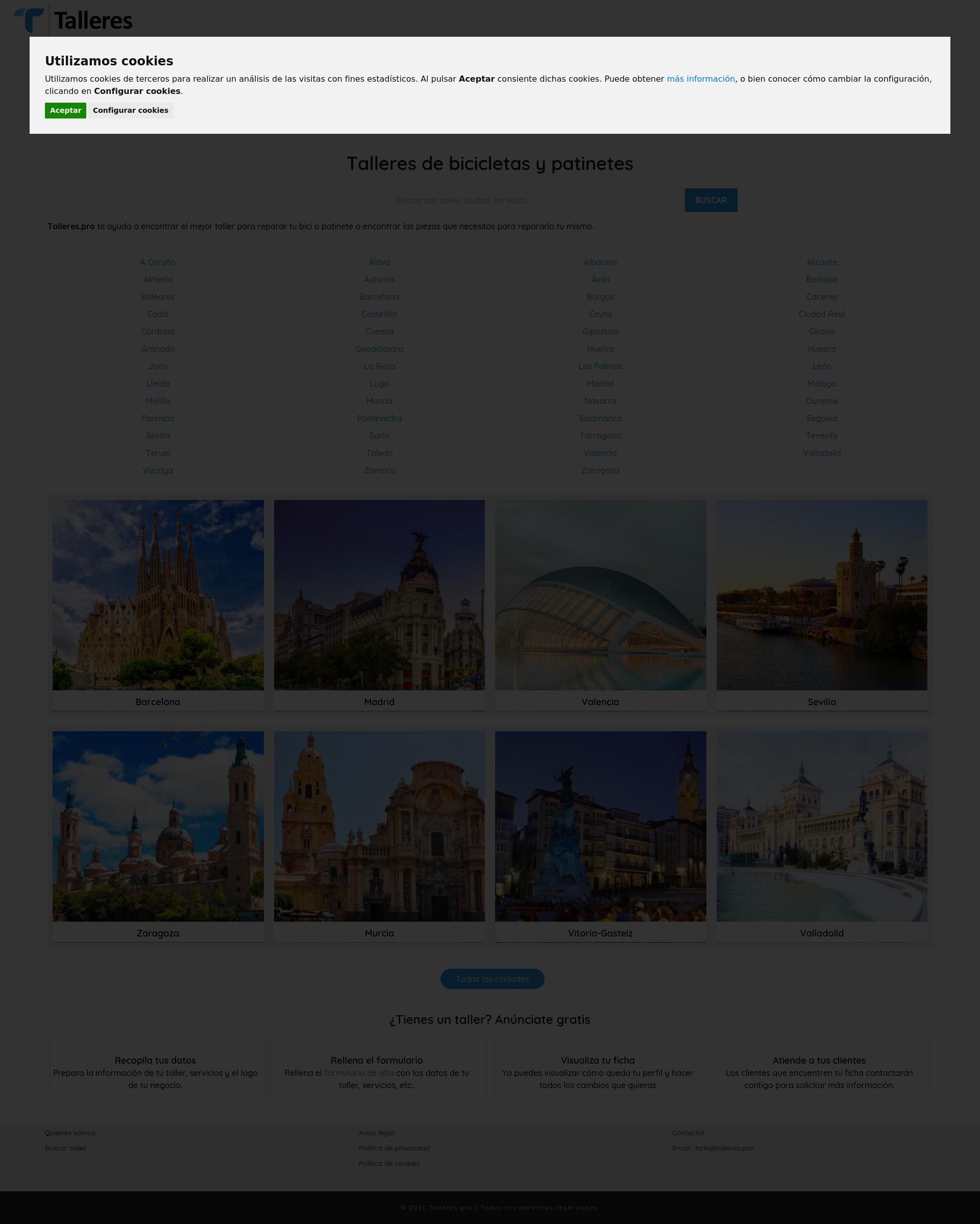Visit the Granada province link

coord(158,349)
